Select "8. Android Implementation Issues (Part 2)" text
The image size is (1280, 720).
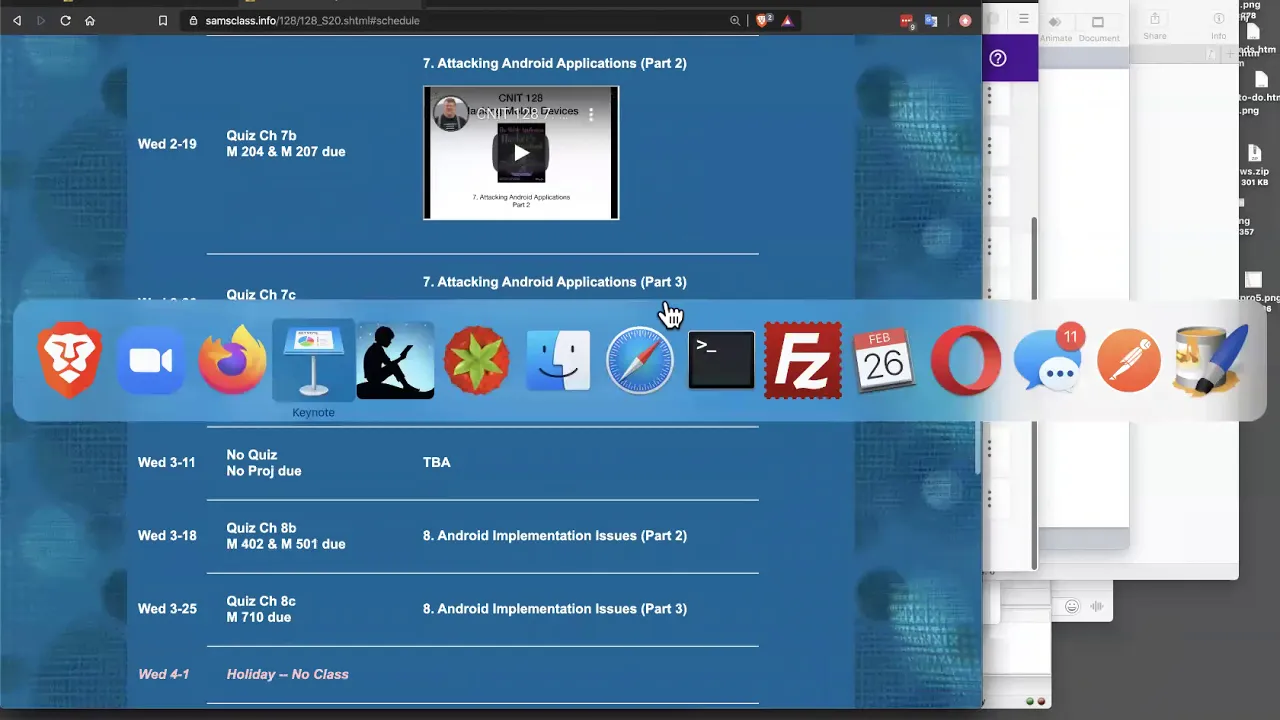[555, 536]
